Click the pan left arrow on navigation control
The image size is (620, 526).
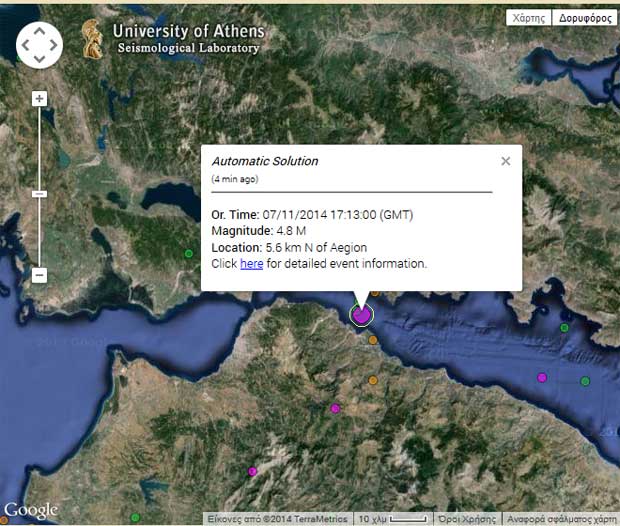click(x=25, y=44)
